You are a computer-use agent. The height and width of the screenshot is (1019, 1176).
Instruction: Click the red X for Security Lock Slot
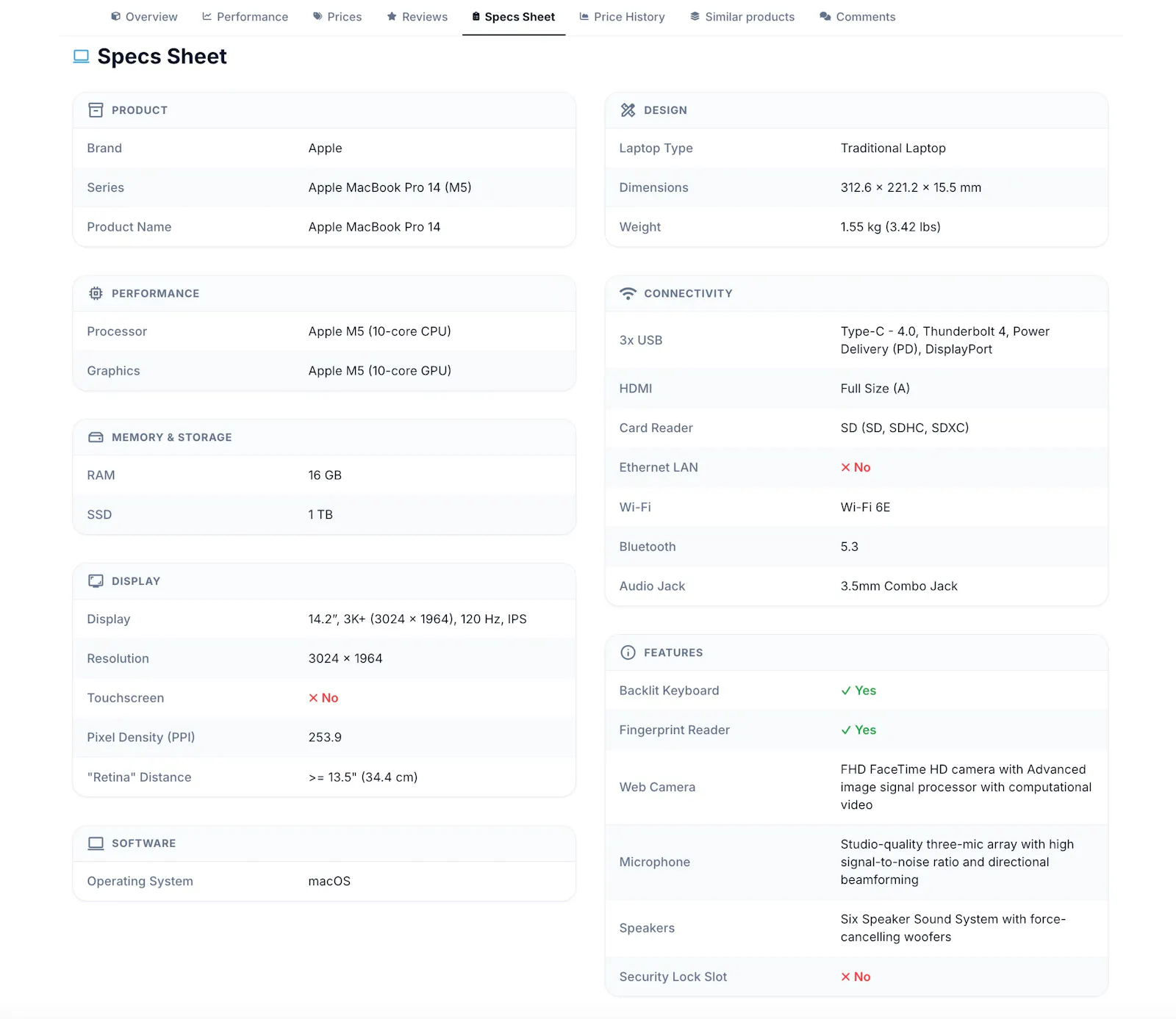(845, 976)
